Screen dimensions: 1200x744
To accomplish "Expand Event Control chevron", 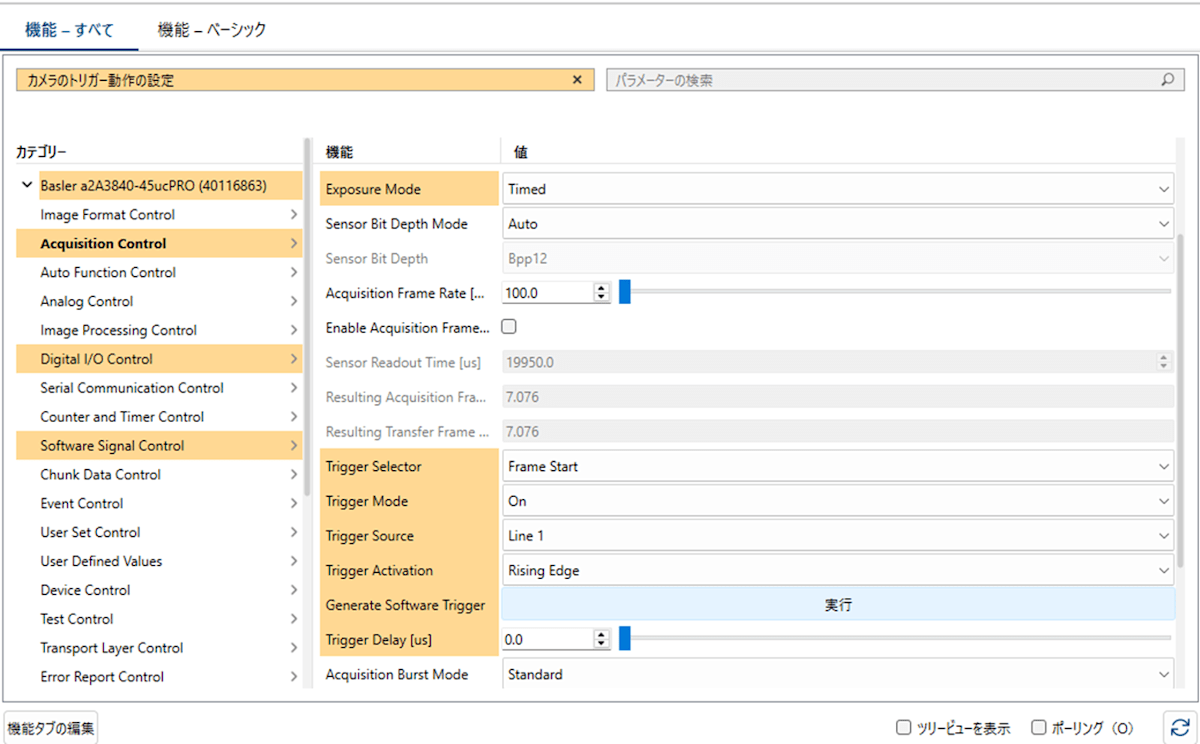I will pyautogui.click(x=294, y=504).
